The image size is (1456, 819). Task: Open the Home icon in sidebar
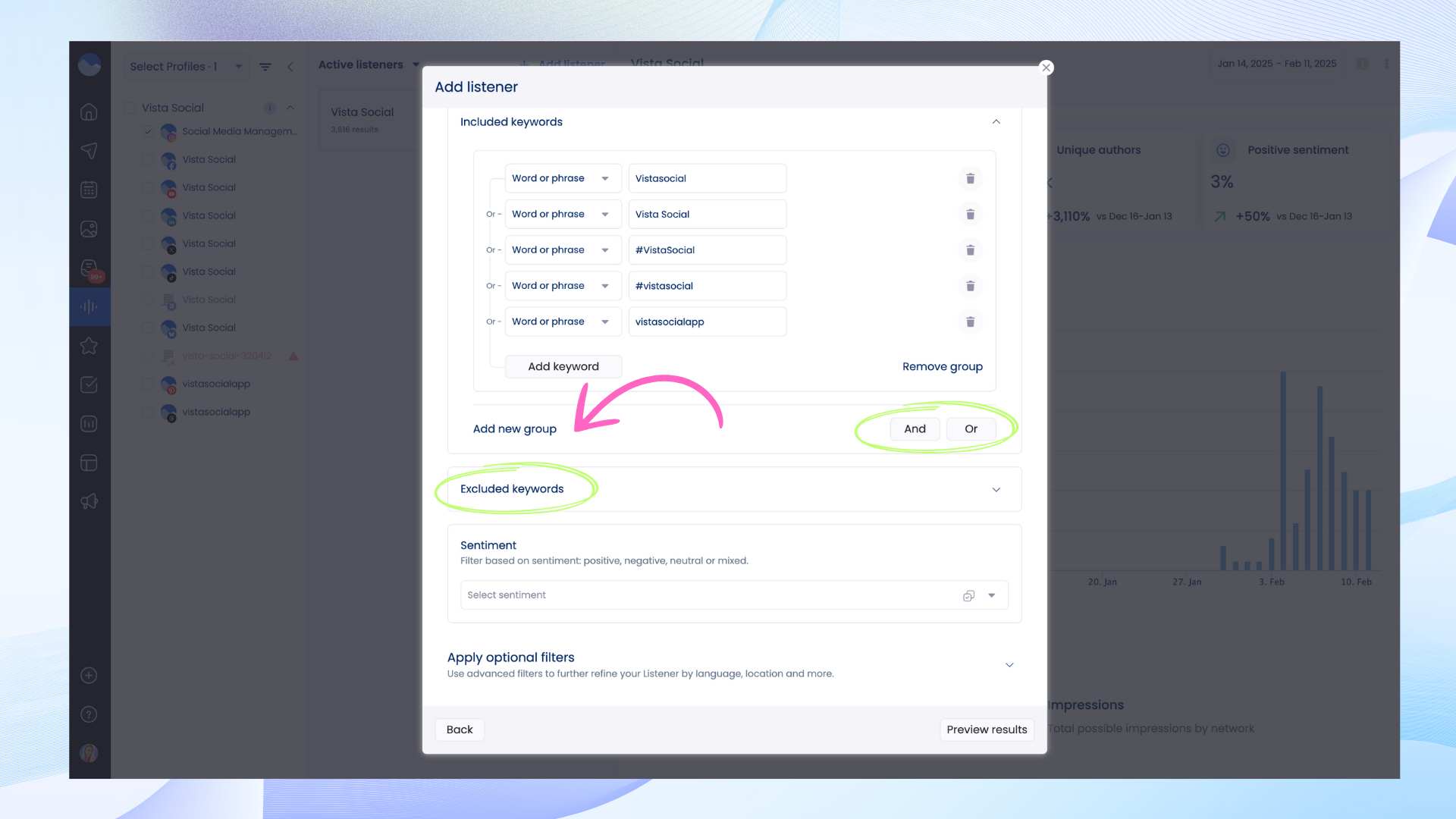pyautogui.click(x=89, y=112)
